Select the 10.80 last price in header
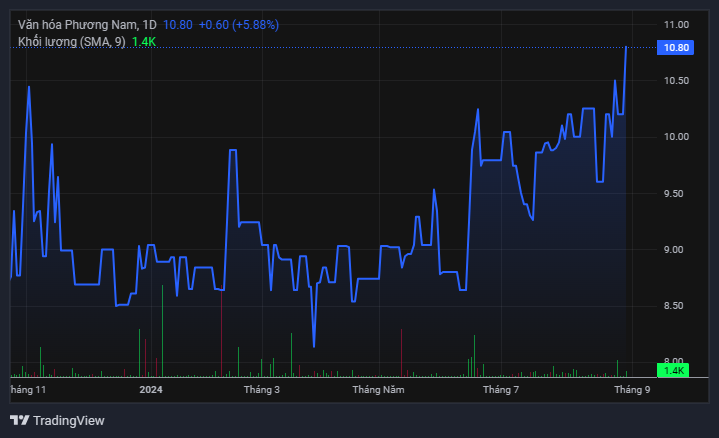719x438 pixels. point(178,25)
